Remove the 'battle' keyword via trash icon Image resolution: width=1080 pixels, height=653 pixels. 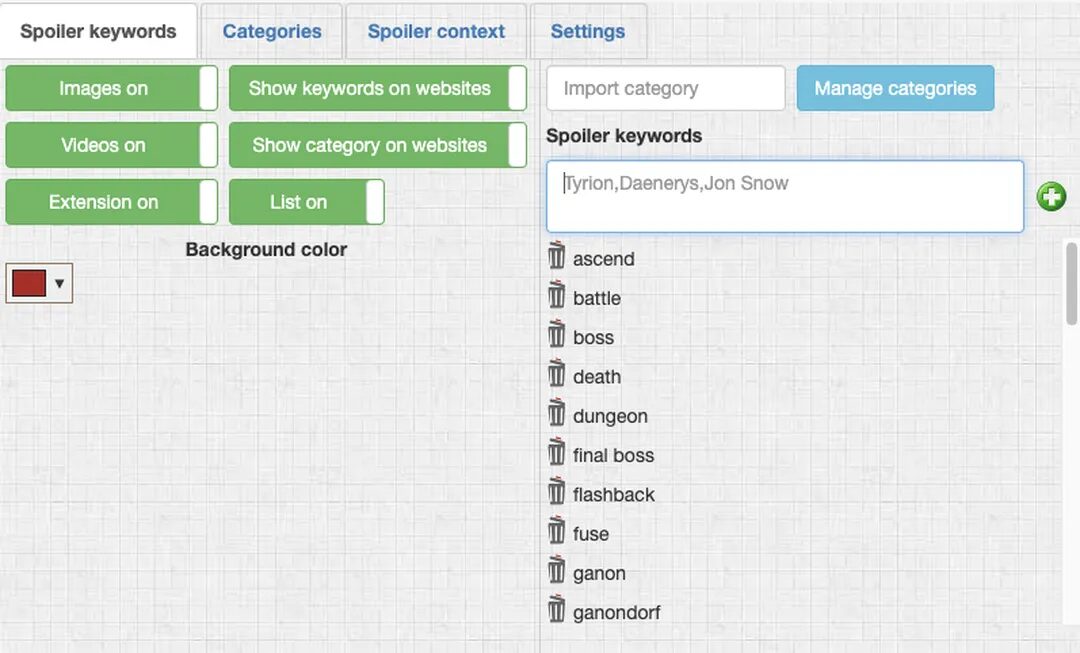(x=557, y=296)
